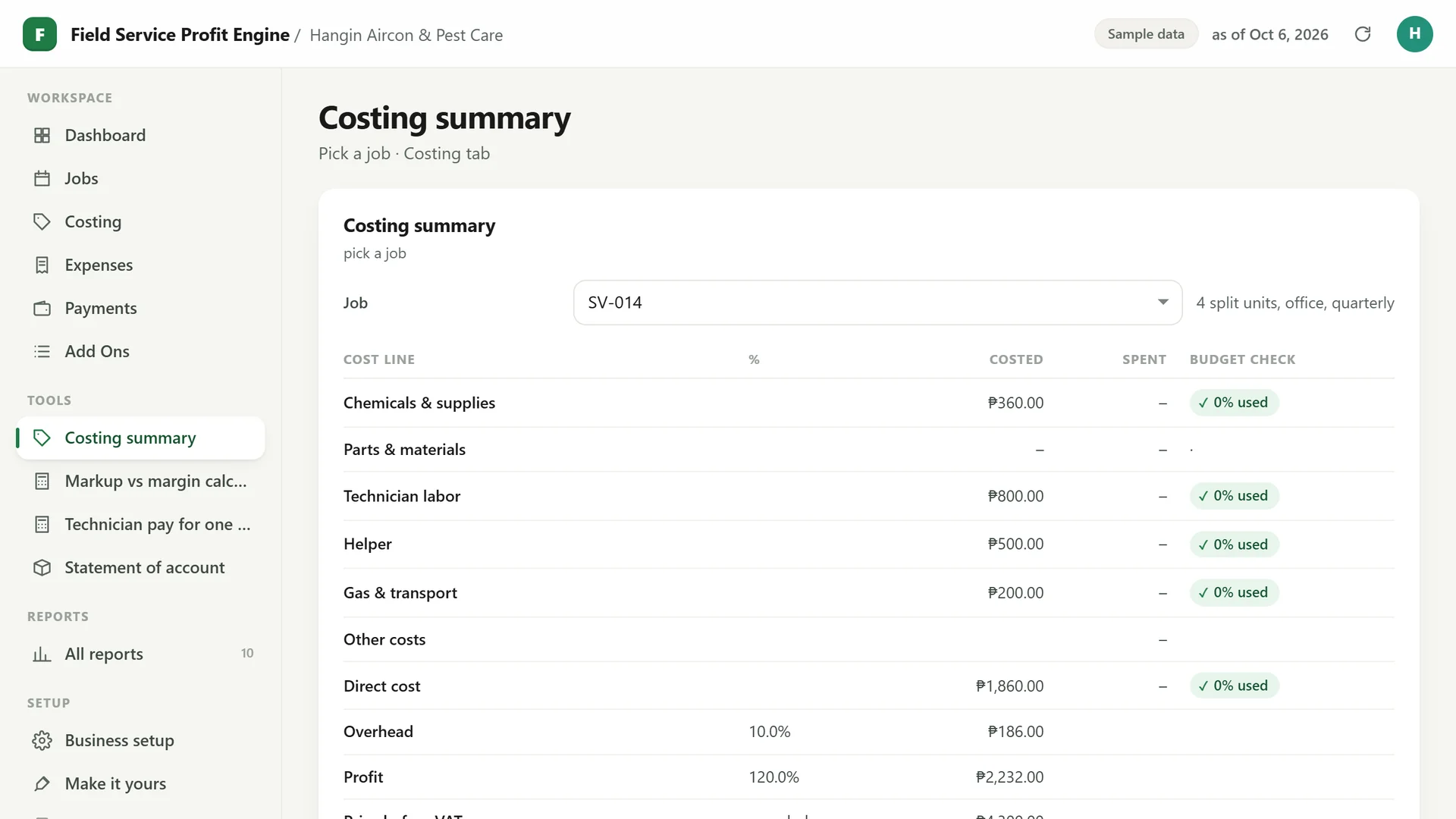1456x819 pixels.
Task: Click the Payments wallet icon
Action: coord(42,308)
